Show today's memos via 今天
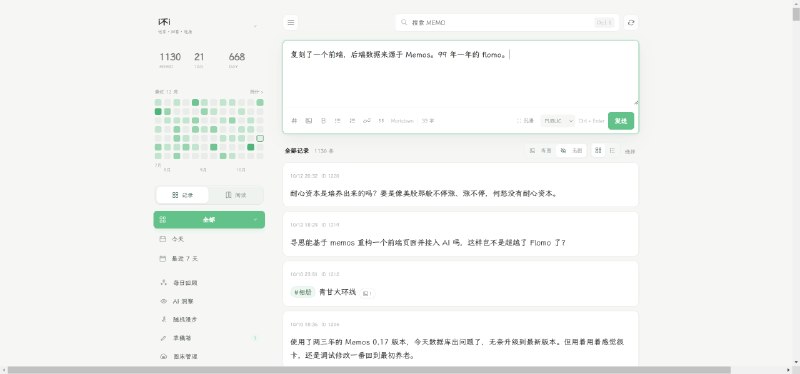Screen dimensions: 800x374 pos(209,239)
